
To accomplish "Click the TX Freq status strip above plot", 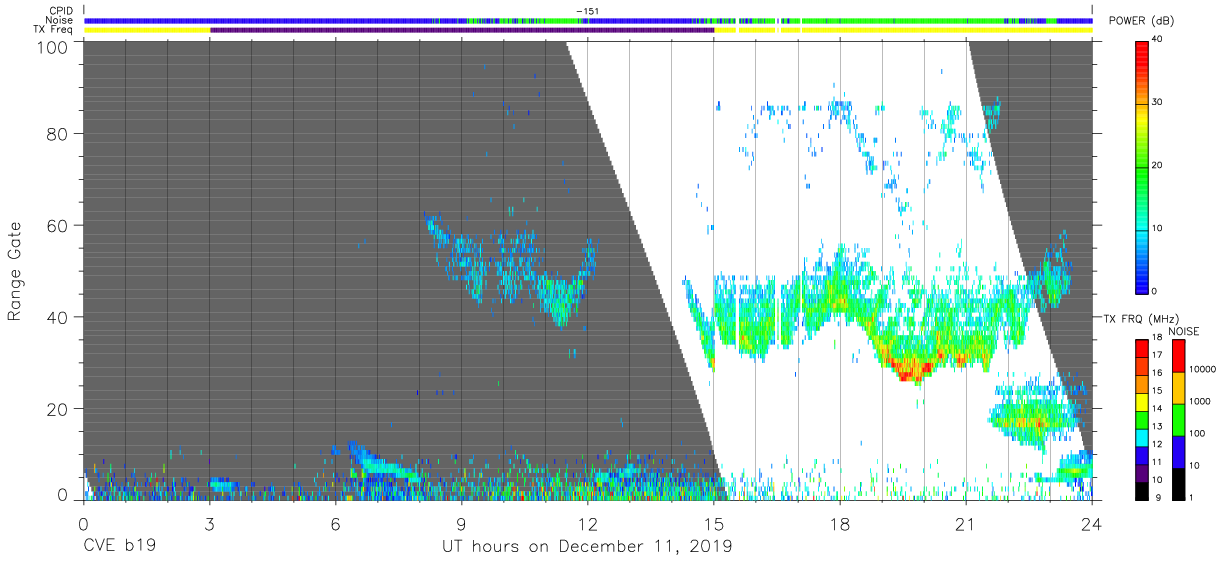I will coord(588,30).
